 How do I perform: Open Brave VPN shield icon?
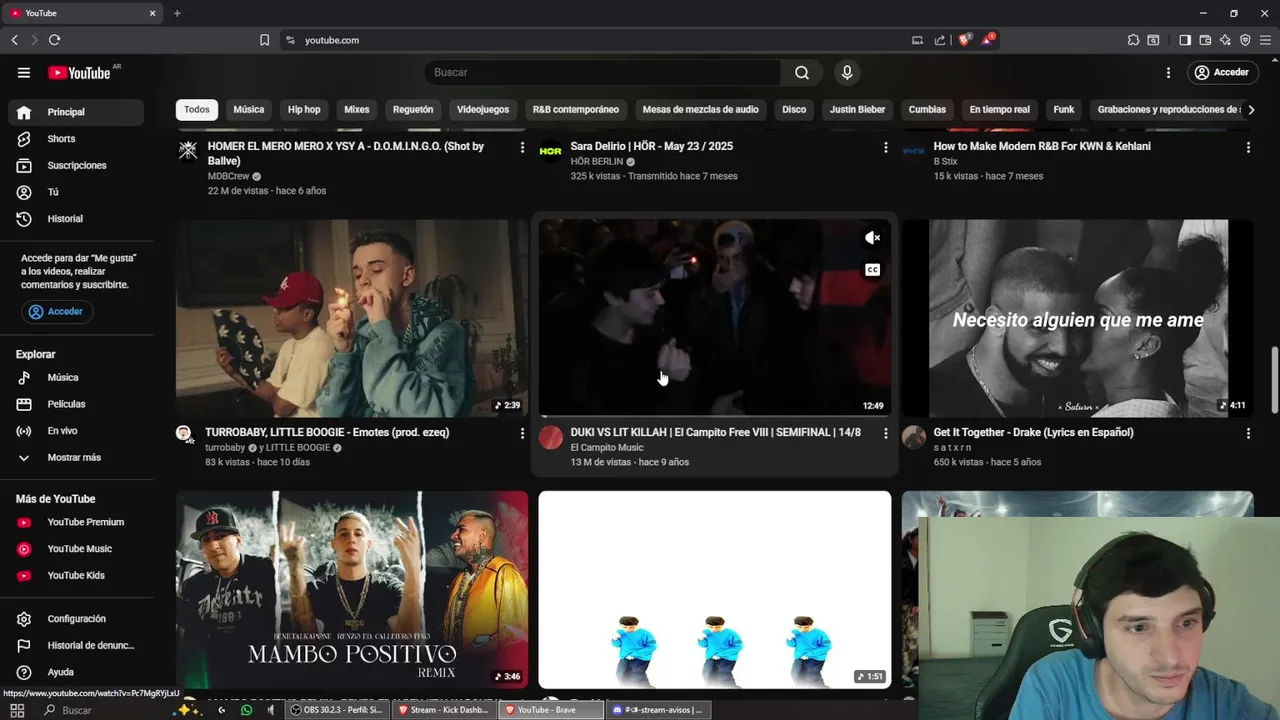[1245, 40]
